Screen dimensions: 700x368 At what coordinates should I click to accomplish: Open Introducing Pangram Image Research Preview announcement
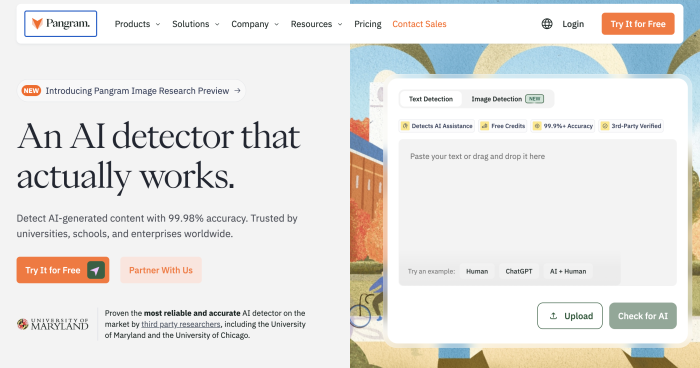click(131, 91)
